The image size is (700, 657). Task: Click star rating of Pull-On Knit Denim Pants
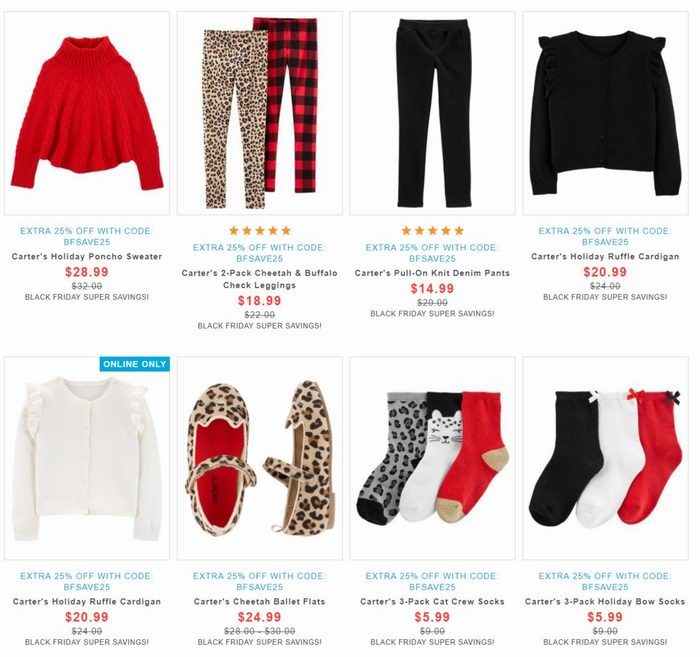tap(432, 231)
